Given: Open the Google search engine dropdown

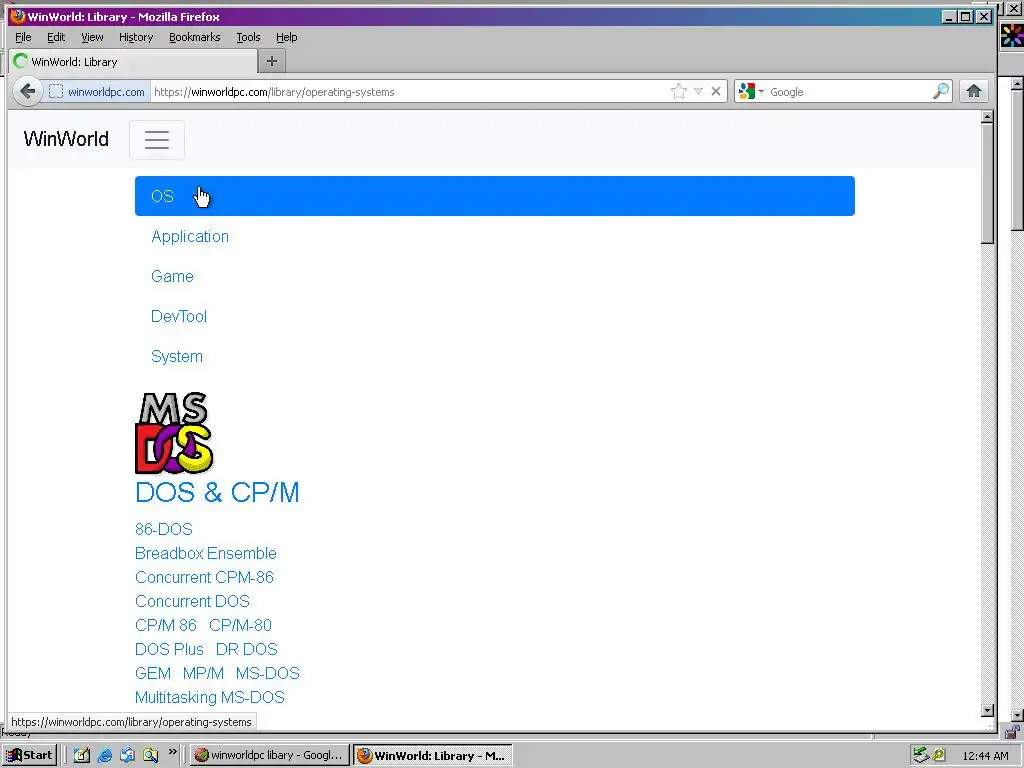Looking at the screenshot, I should coord(751,91).
